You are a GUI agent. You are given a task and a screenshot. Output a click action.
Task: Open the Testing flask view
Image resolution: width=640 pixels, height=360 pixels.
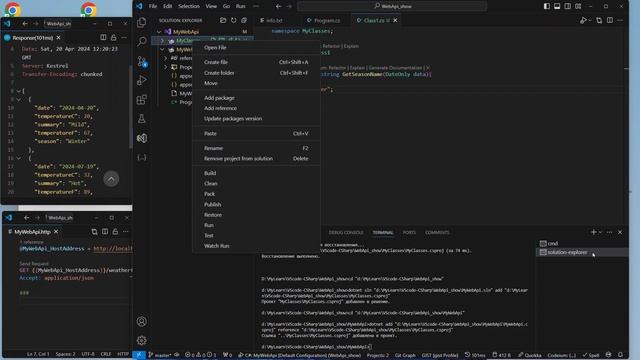tap(142, 119)
